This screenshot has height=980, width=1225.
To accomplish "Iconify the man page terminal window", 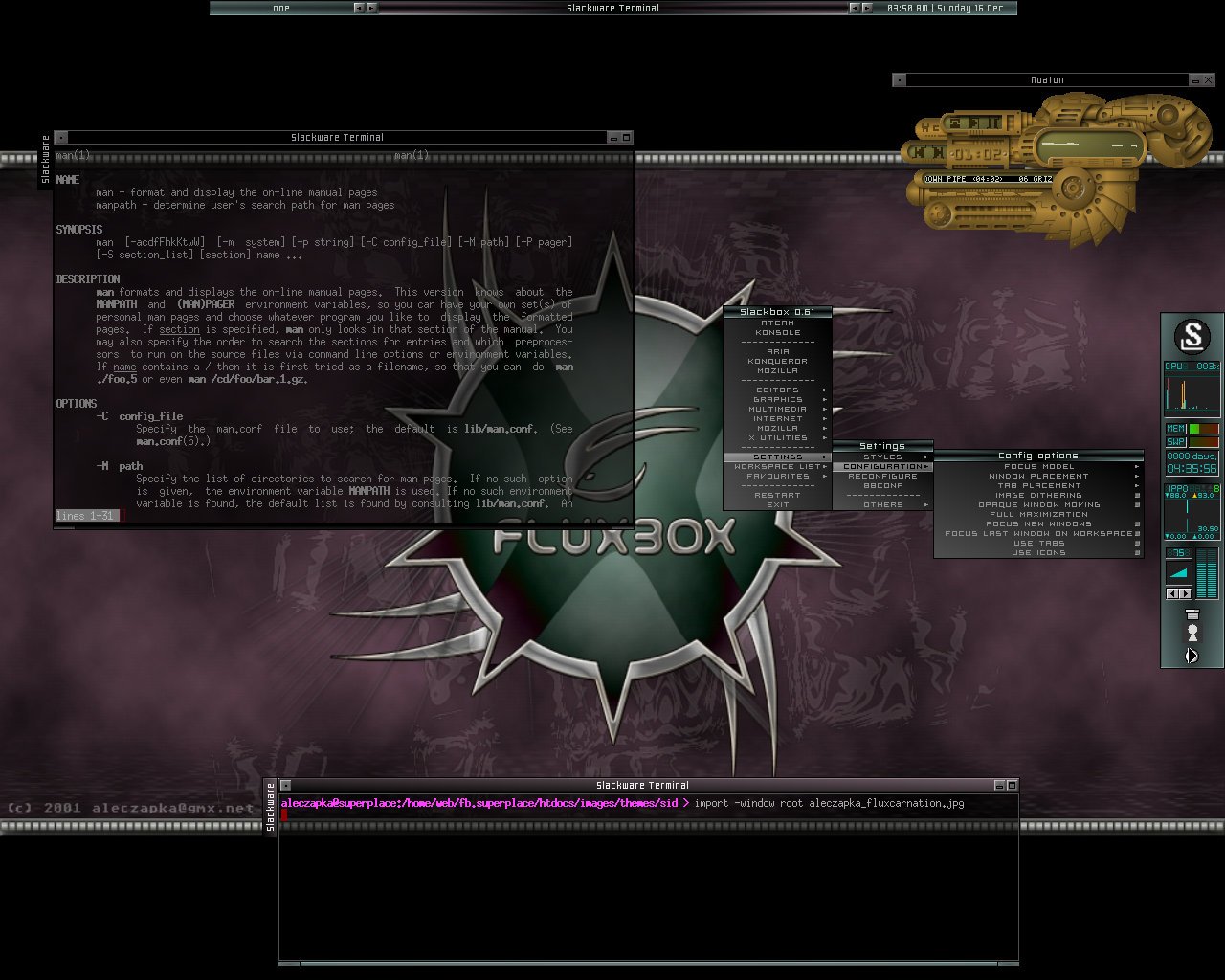I will [612, 138].
